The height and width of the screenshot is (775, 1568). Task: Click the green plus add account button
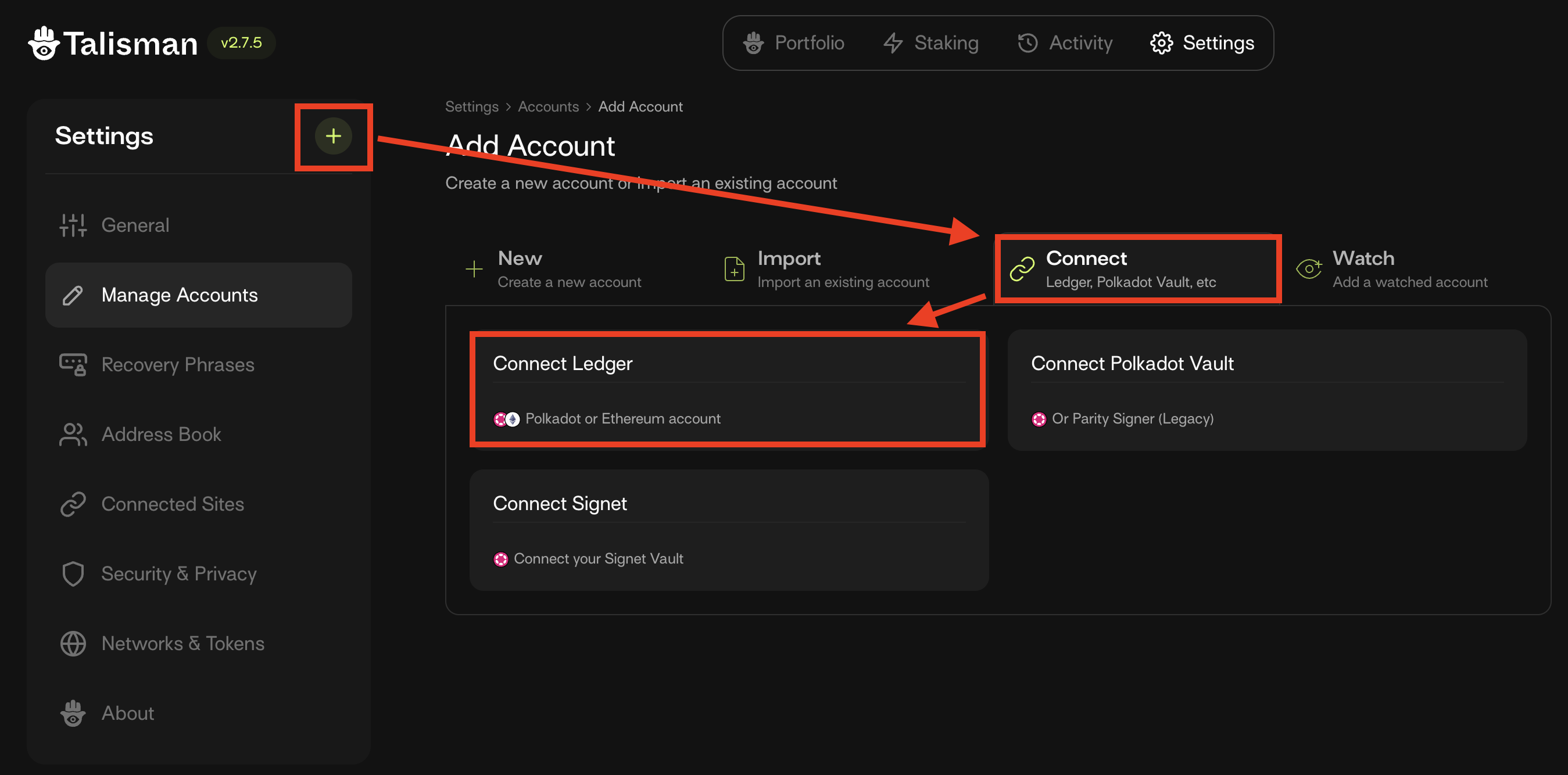click(x=333, y=137)
